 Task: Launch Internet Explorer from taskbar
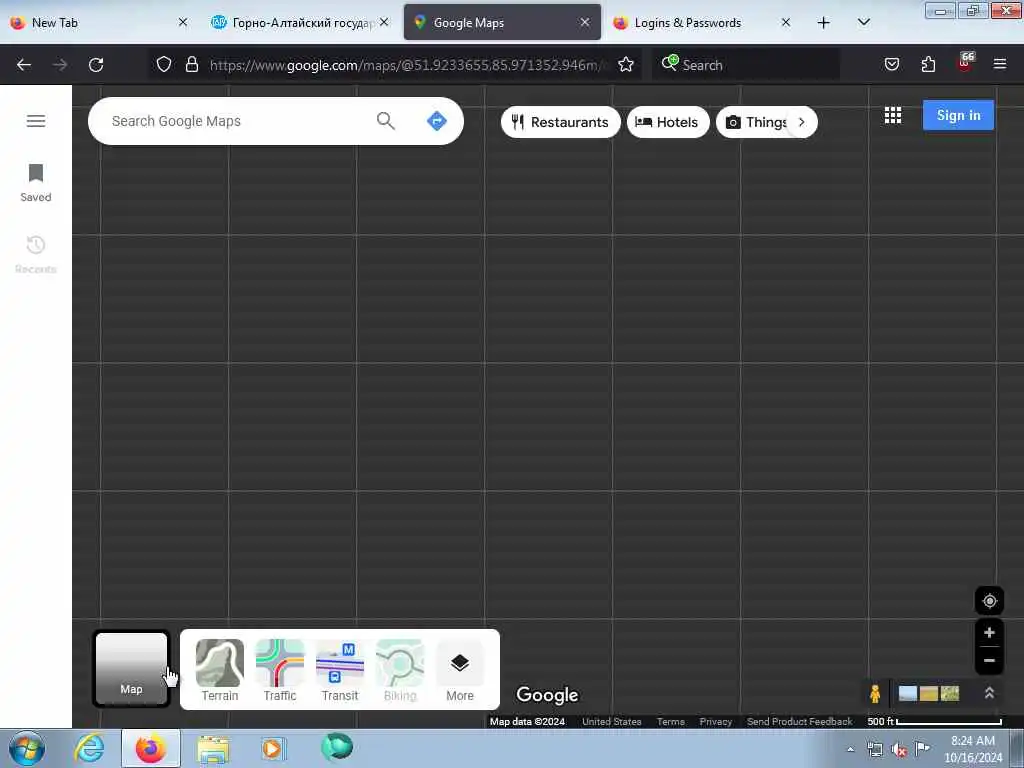[89, 748]
